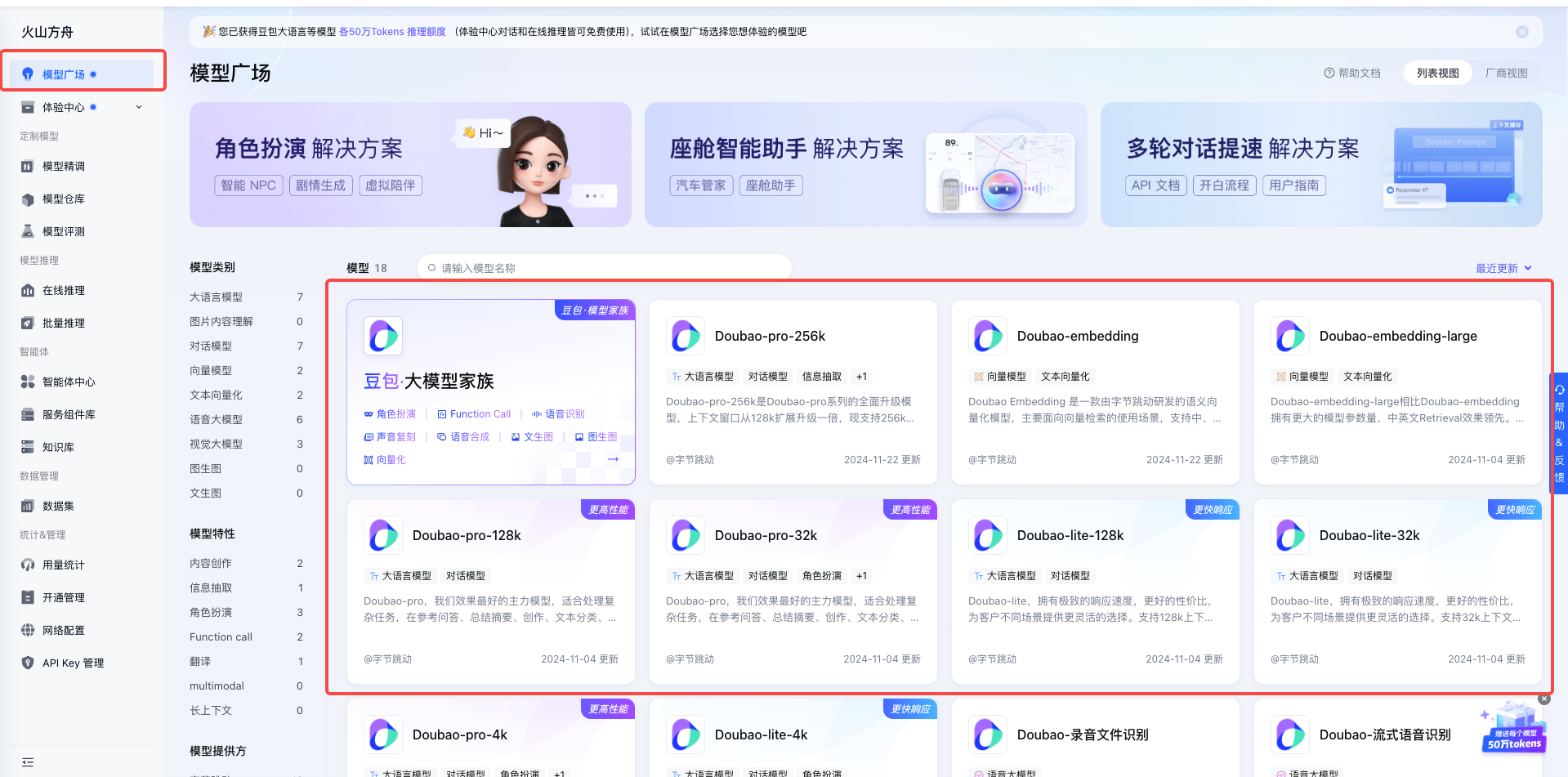Click Function Call link in 豆包 family card
Image resolution: width=1568 pixels, height=777 pixels.
[474, 414]
